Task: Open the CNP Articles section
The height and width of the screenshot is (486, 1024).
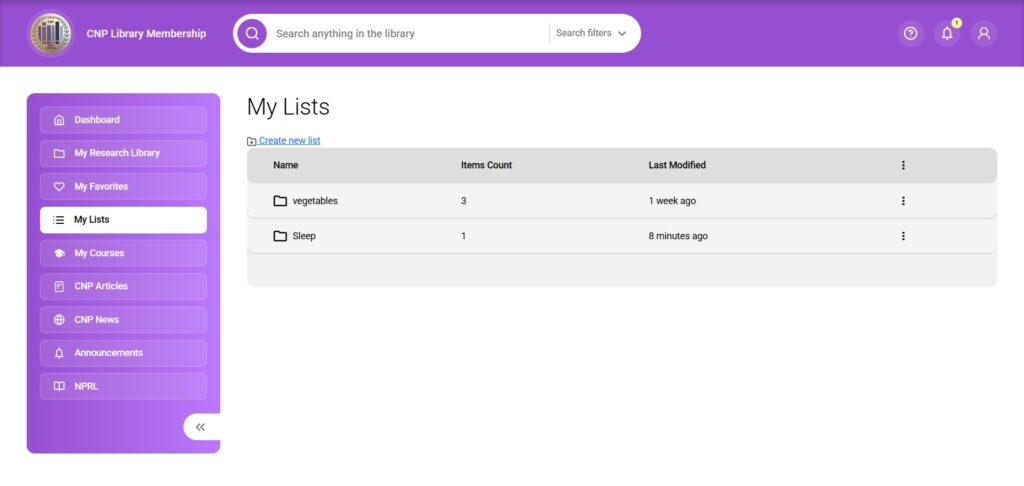Action: pyautogui.click(x=123, y=286)
